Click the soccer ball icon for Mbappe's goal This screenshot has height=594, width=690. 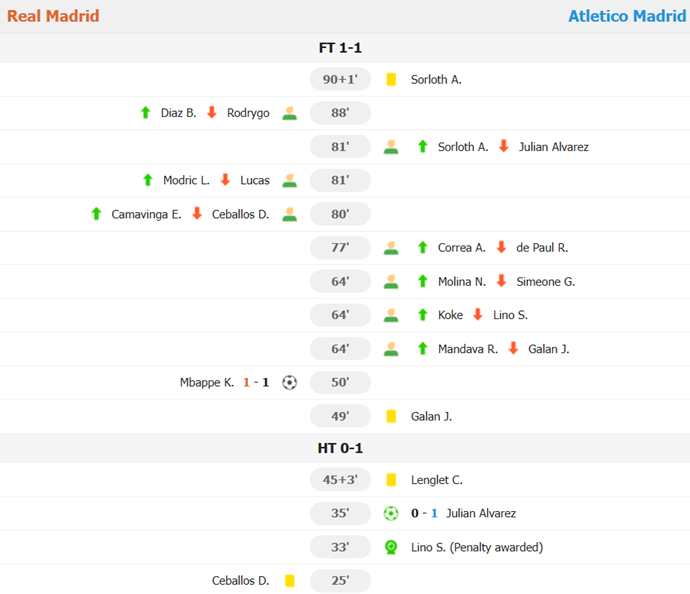289,382
